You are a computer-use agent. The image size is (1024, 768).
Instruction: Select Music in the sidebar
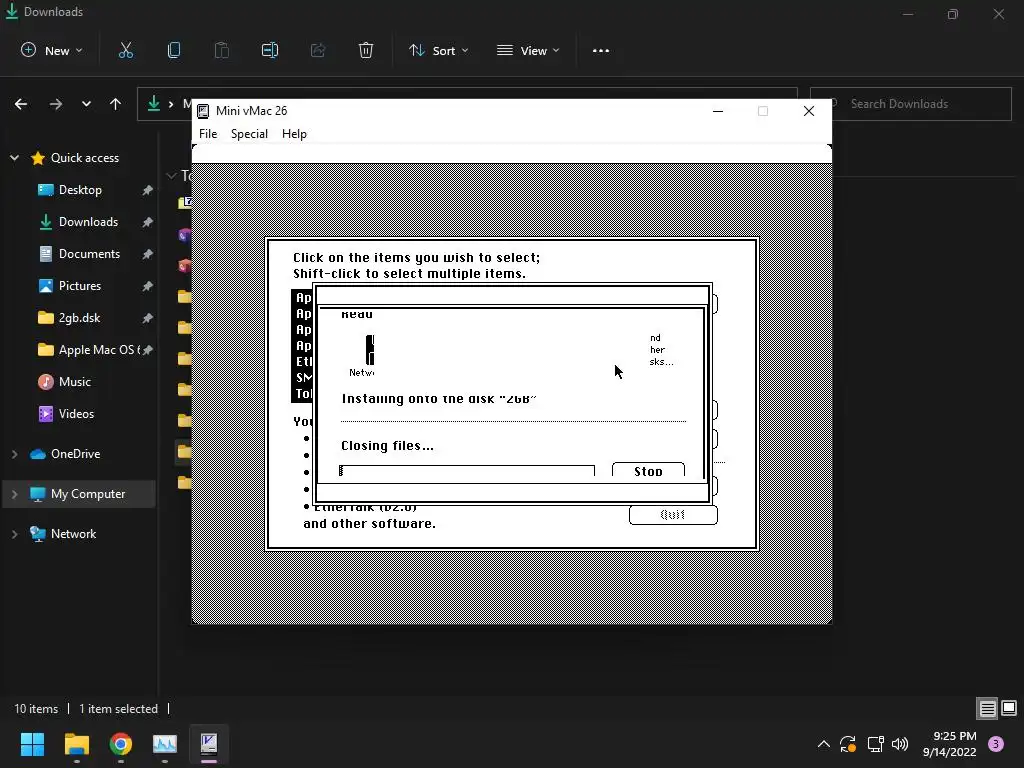(74, 382)
